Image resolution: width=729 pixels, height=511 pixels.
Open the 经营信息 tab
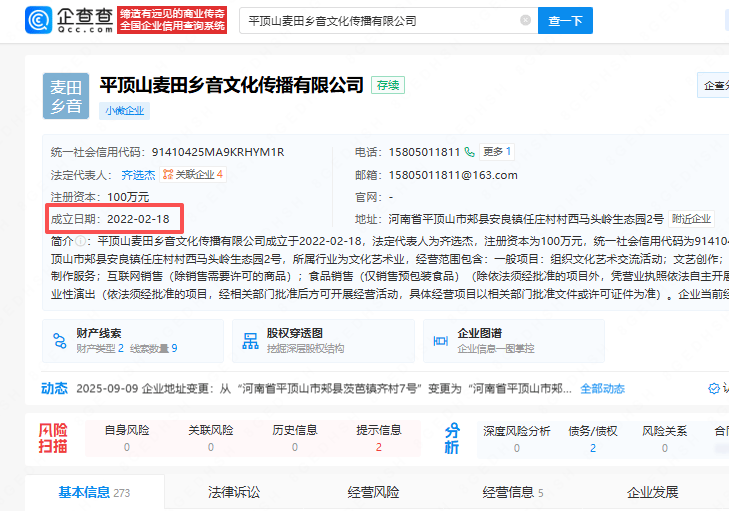508,492
